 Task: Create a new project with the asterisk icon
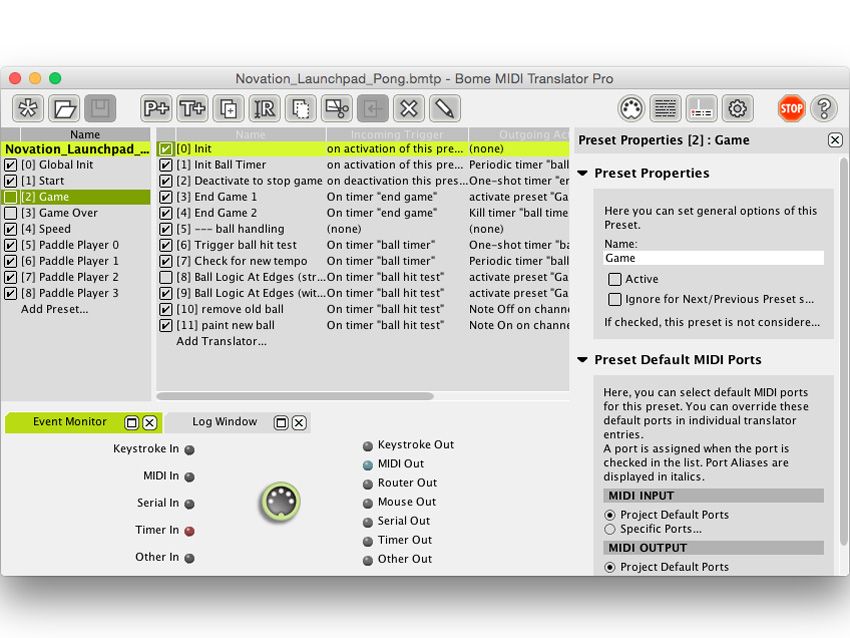pyautogui.click(x=28, y=108)
